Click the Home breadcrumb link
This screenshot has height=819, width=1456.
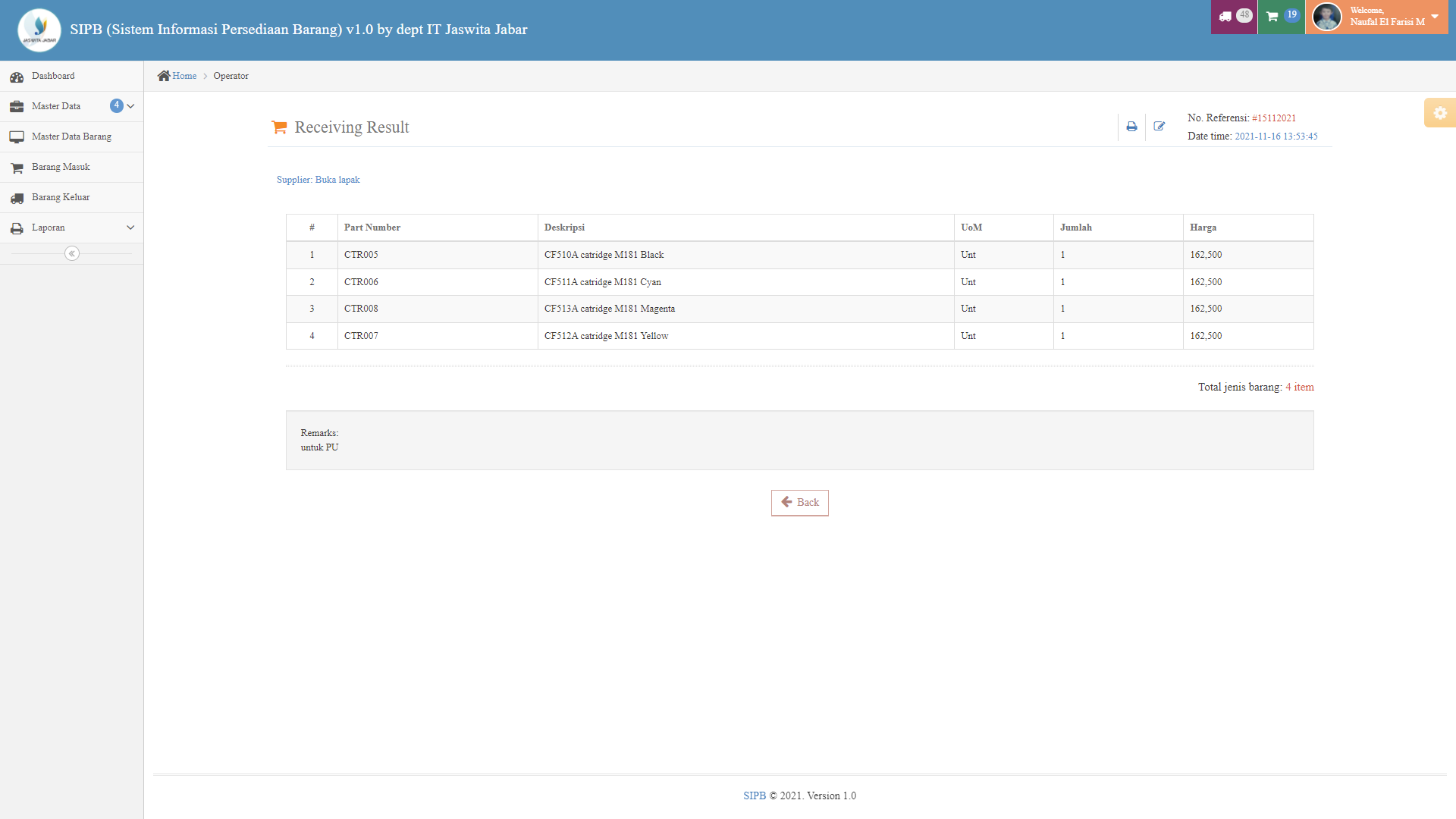point(184,76)
